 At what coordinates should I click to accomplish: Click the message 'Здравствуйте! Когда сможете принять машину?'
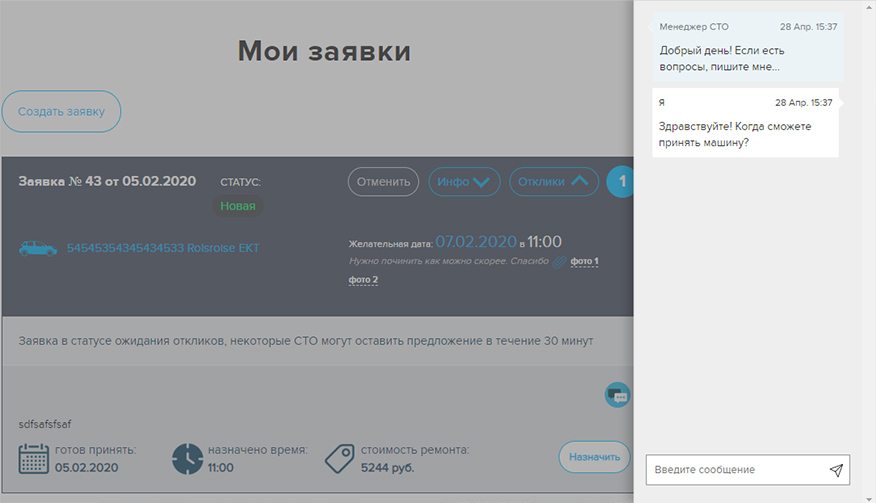745,123
